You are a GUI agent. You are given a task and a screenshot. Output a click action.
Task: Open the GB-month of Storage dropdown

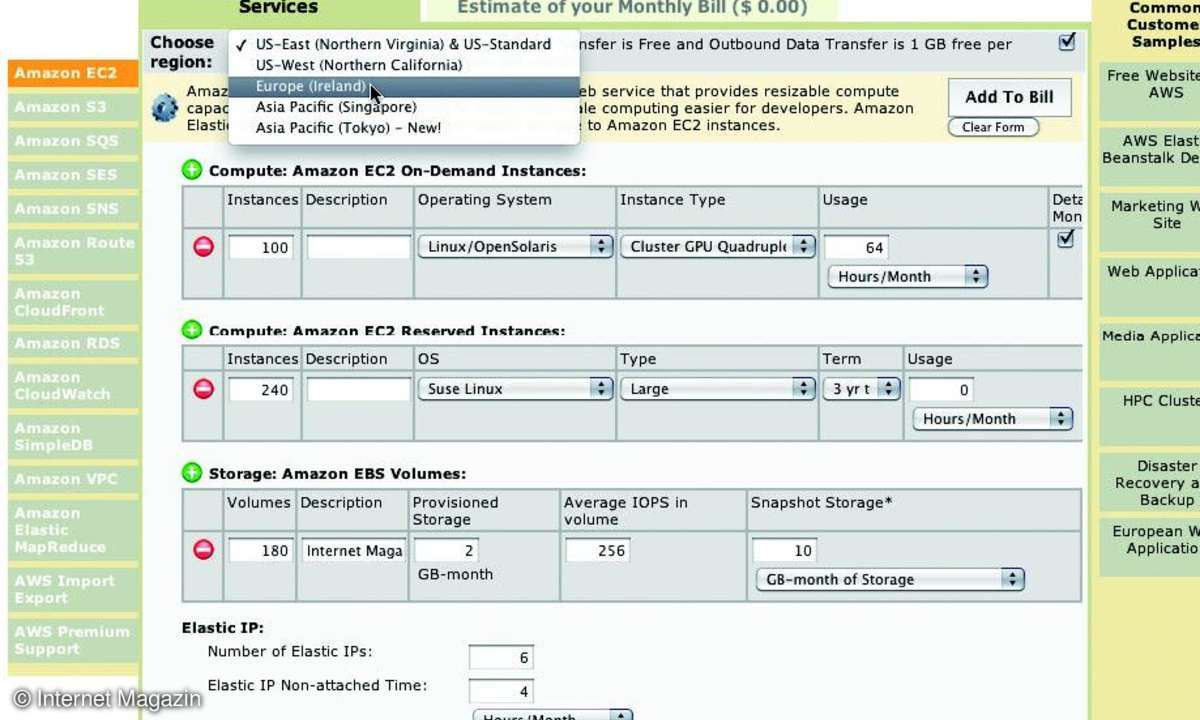tap(890, 579)
